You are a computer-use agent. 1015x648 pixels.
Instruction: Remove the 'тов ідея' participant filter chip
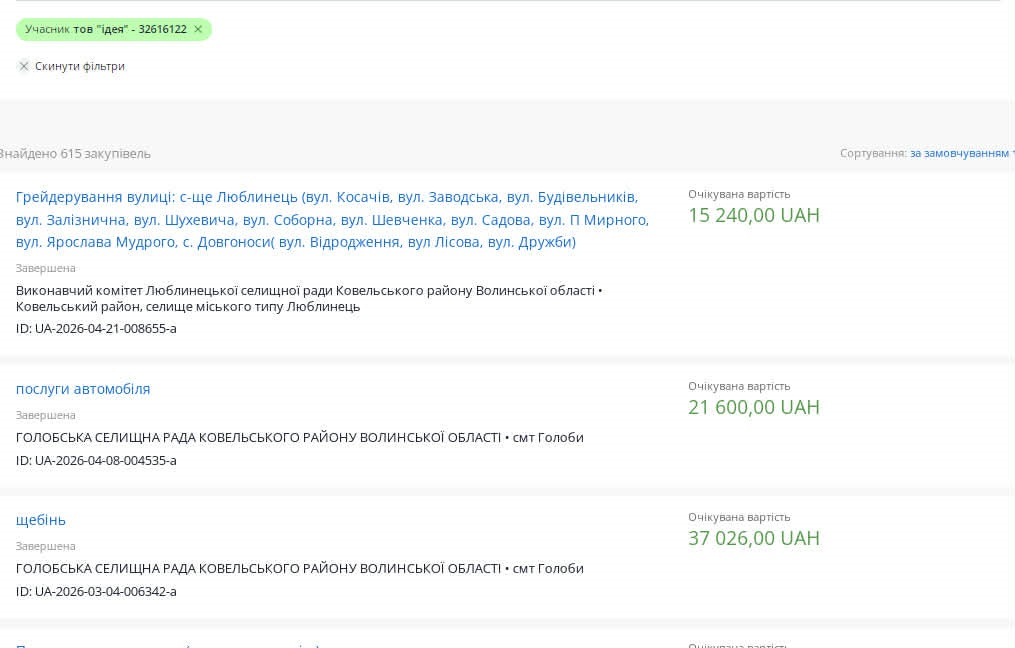pyautogui.click(x=198, y=29)
